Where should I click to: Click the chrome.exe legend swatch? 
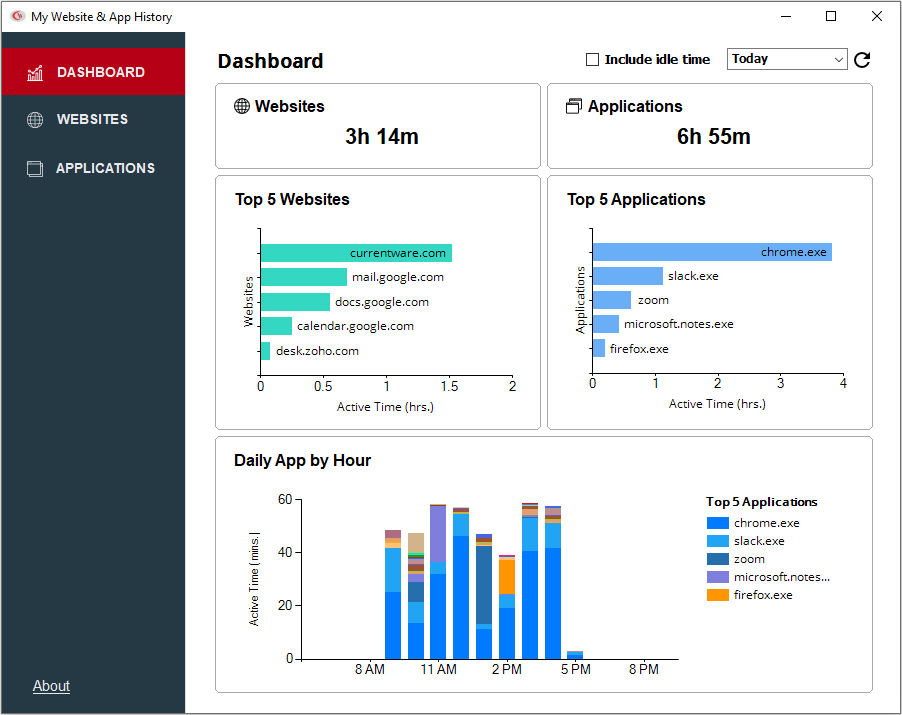tap(719, 522)
